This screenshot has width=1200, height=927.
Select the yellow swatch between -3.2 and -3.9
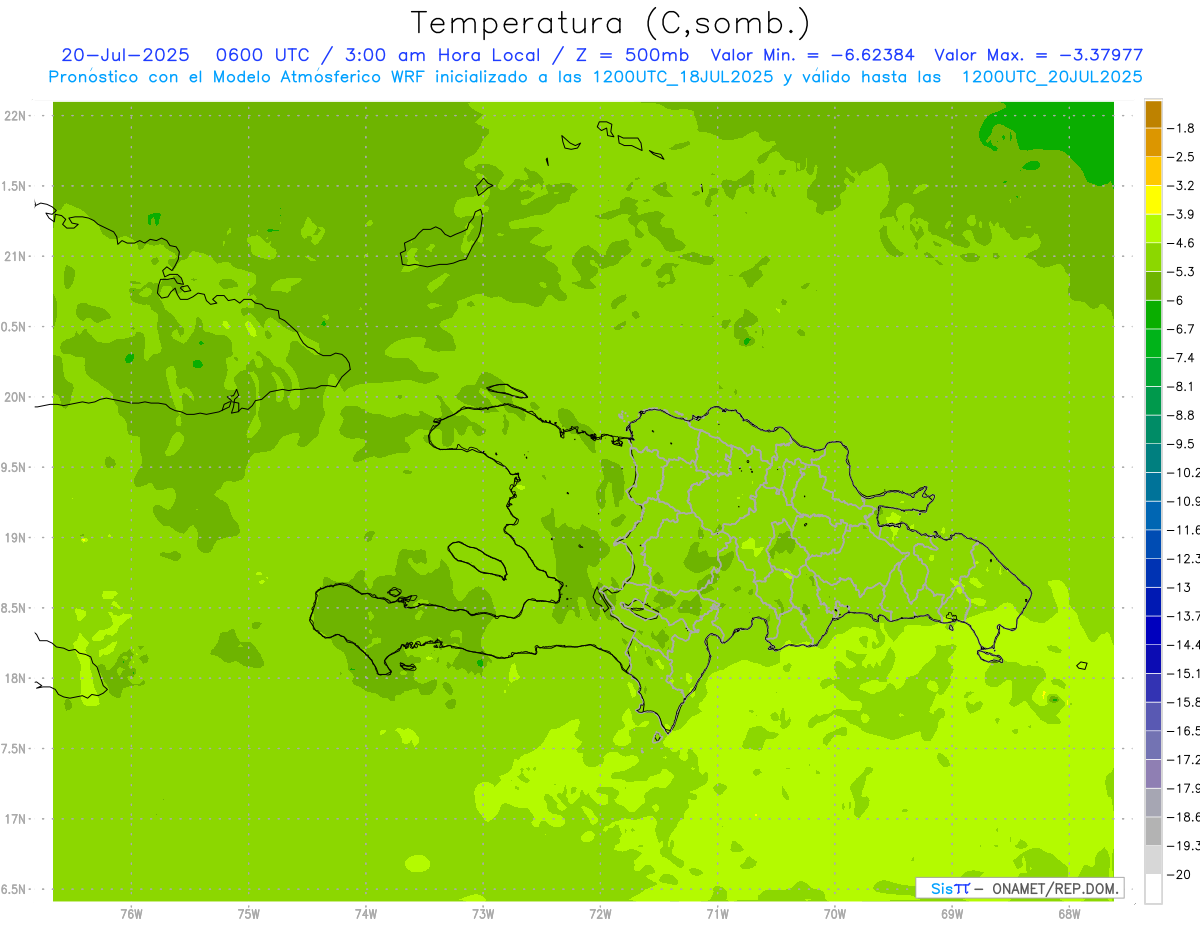point(1153,200)
